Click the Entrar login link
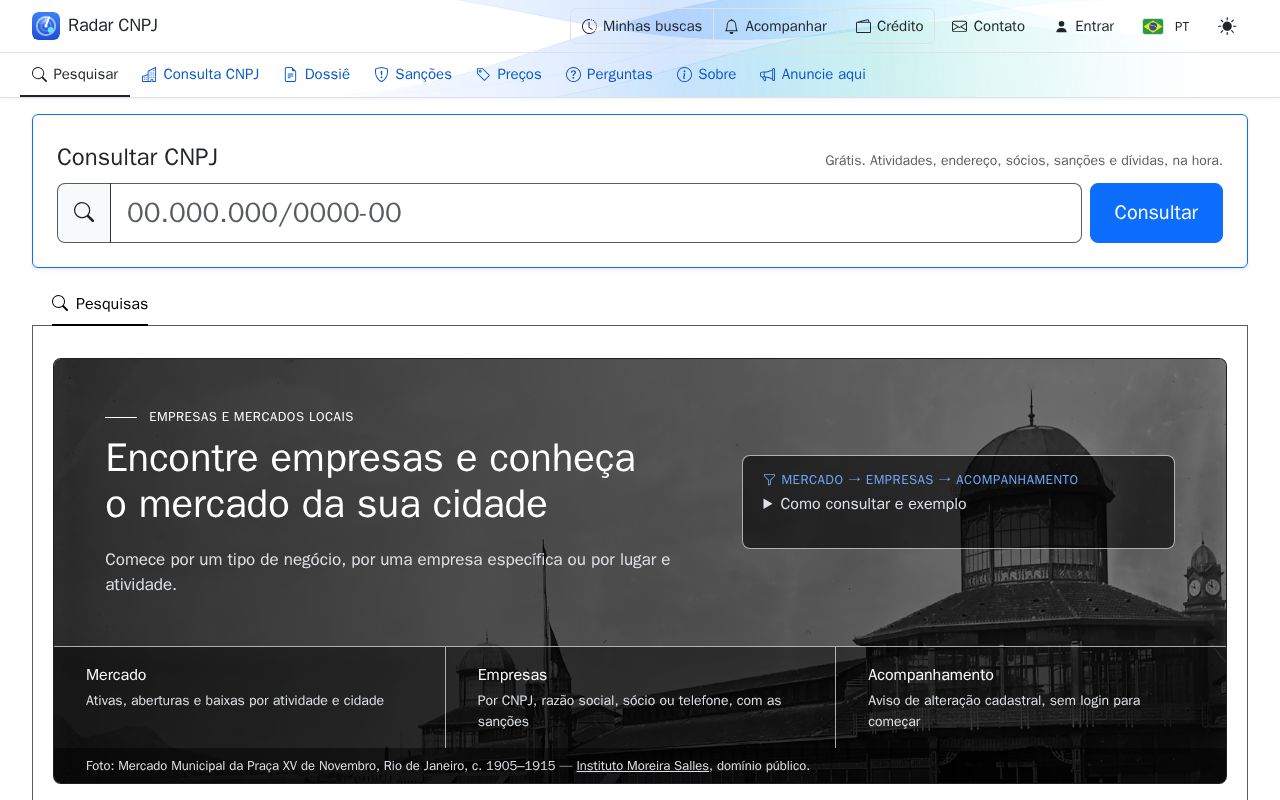 point(1084,27)
